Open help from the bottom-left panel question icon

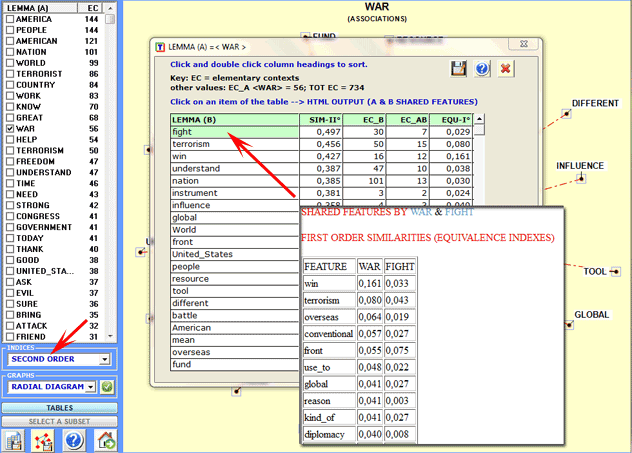tap(73, 440)
